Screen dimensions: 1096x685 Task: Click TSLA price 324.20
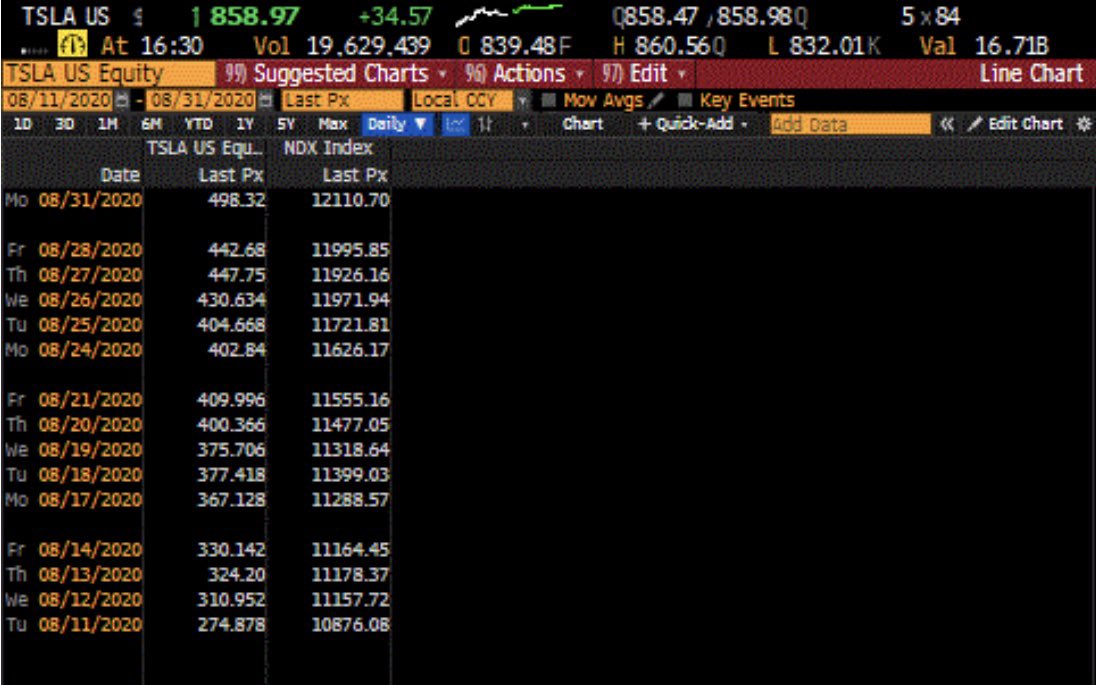pos(236,575)
